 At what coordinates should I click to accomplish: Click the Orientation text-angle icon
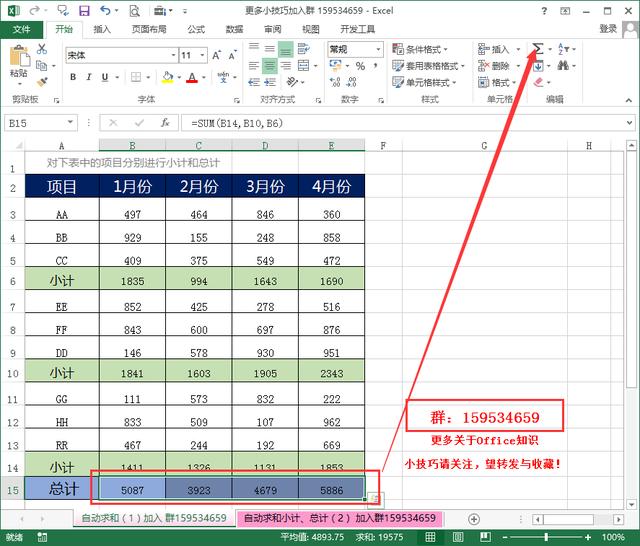pyautogui.click(x=292, y=82)
